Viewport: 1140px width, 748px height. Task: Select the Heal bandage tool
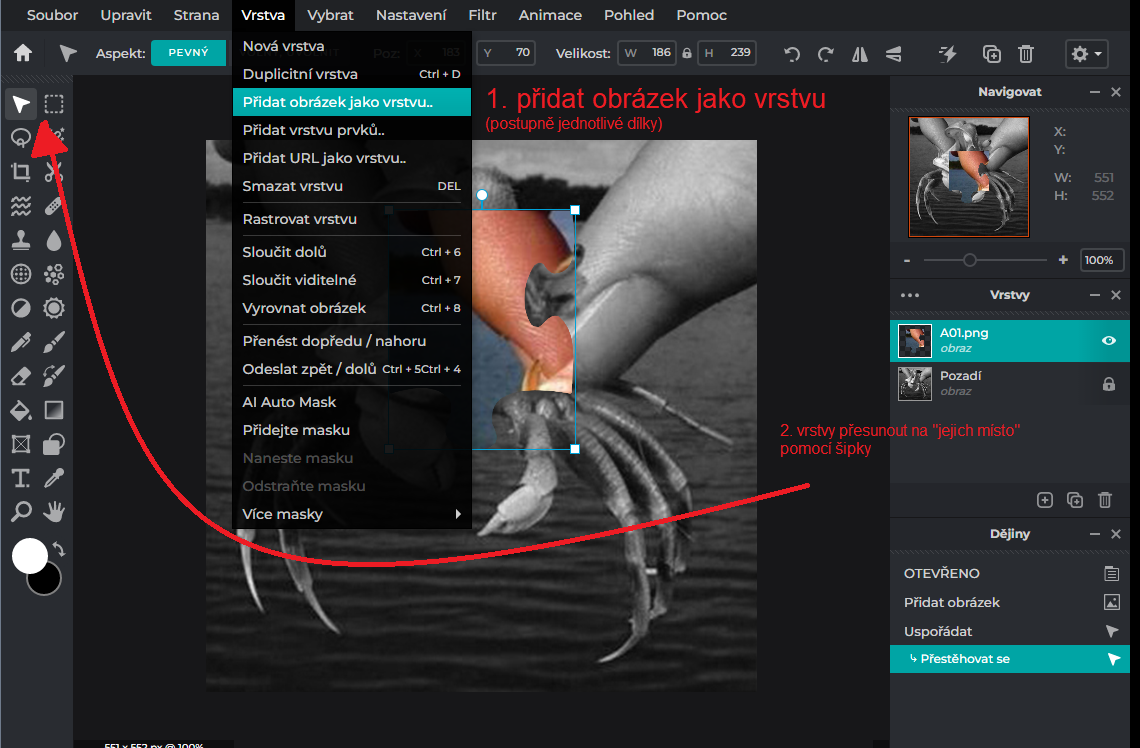[x=54, y=206]
